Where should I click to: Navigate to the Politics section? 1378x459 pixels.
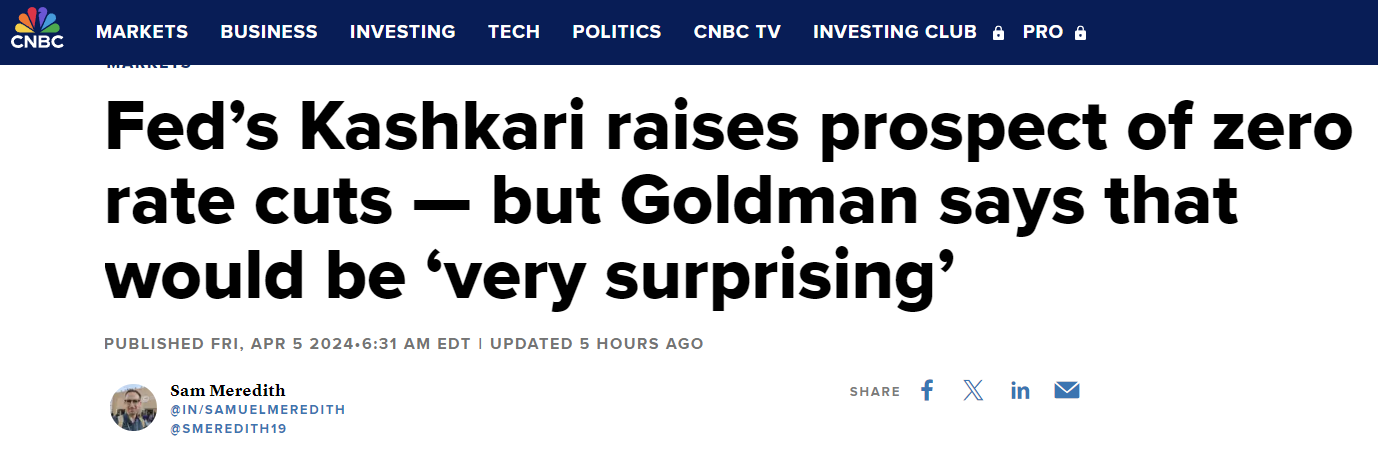(616, 32)
